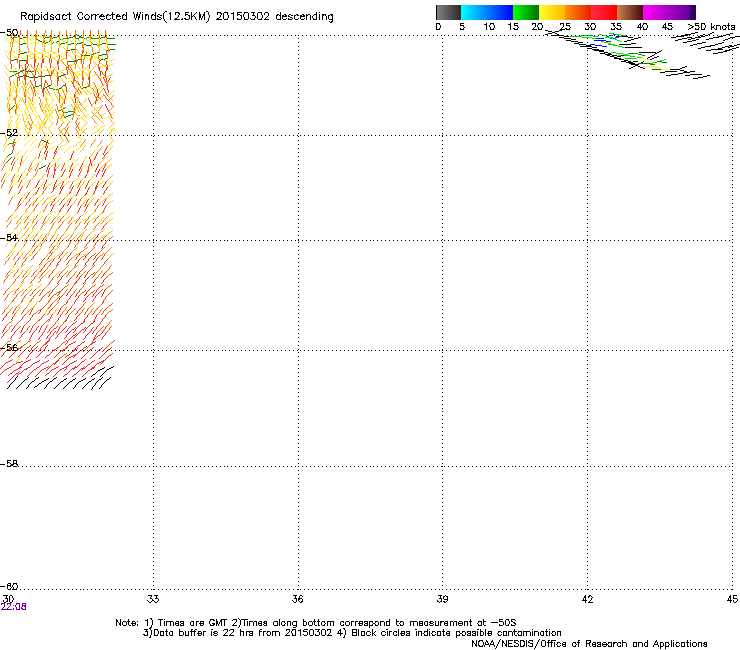Click the '10' legend scale number
The image size is (740, 650).
[x=489, y=27]
